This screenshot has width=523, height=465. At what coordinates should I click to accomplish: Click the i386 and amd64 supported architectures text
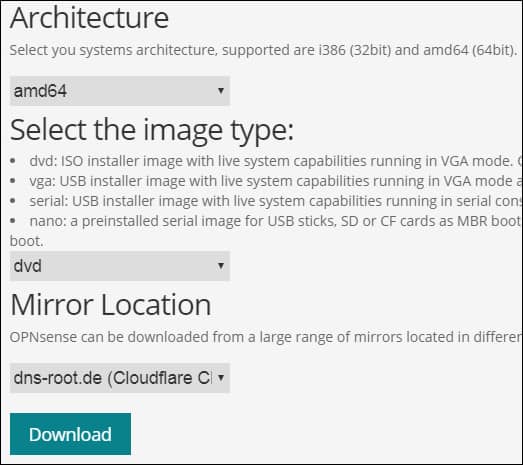(263, 50)
